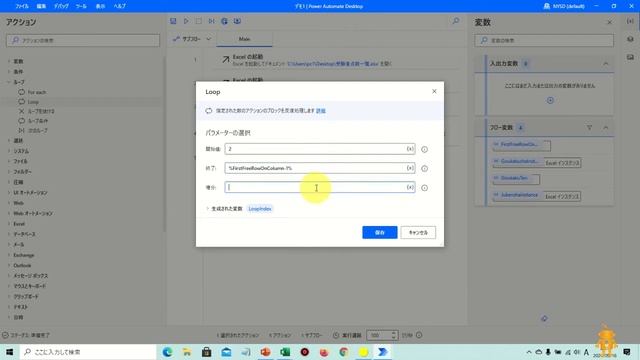640x360 pixels.
Task: Expand 生成された変数 section in Loop dialog
Action: click(x=207, y=209)
